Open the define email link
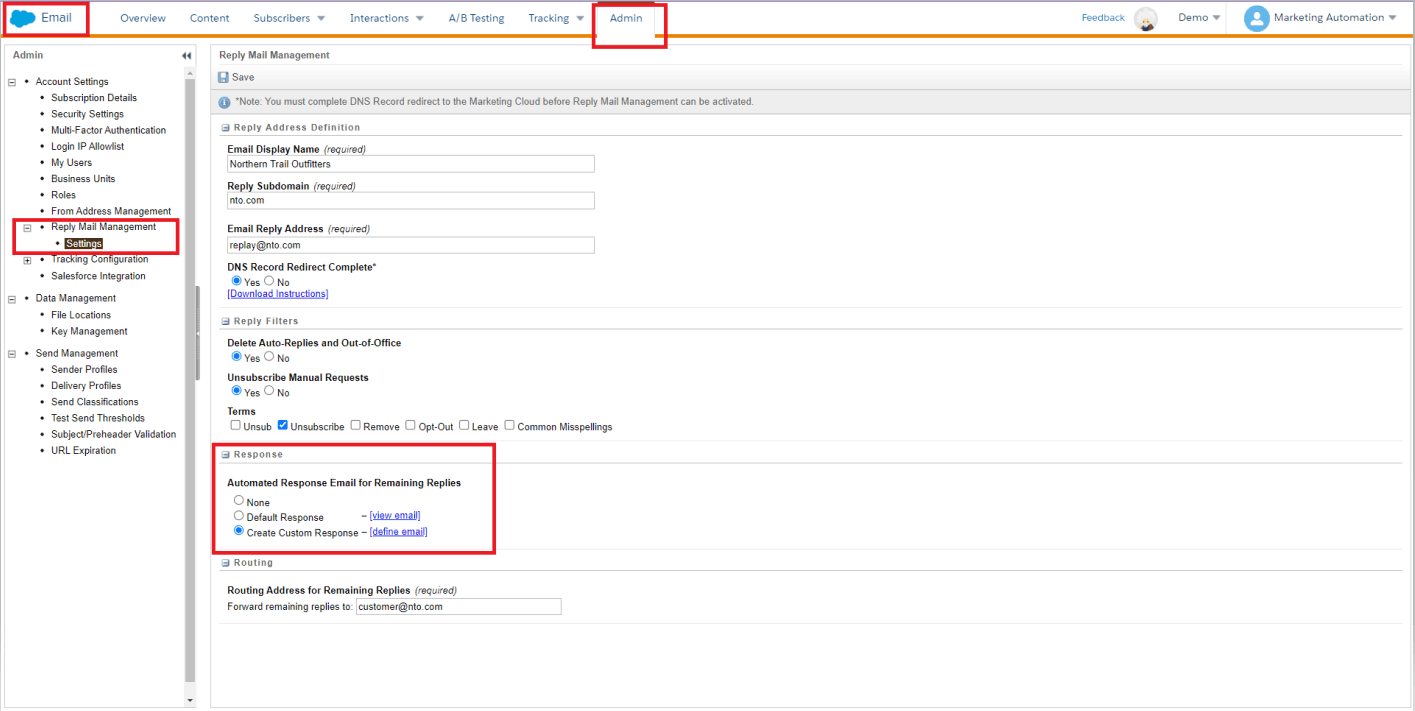This screenshot has width=1415, height=711. click(398, 532)
